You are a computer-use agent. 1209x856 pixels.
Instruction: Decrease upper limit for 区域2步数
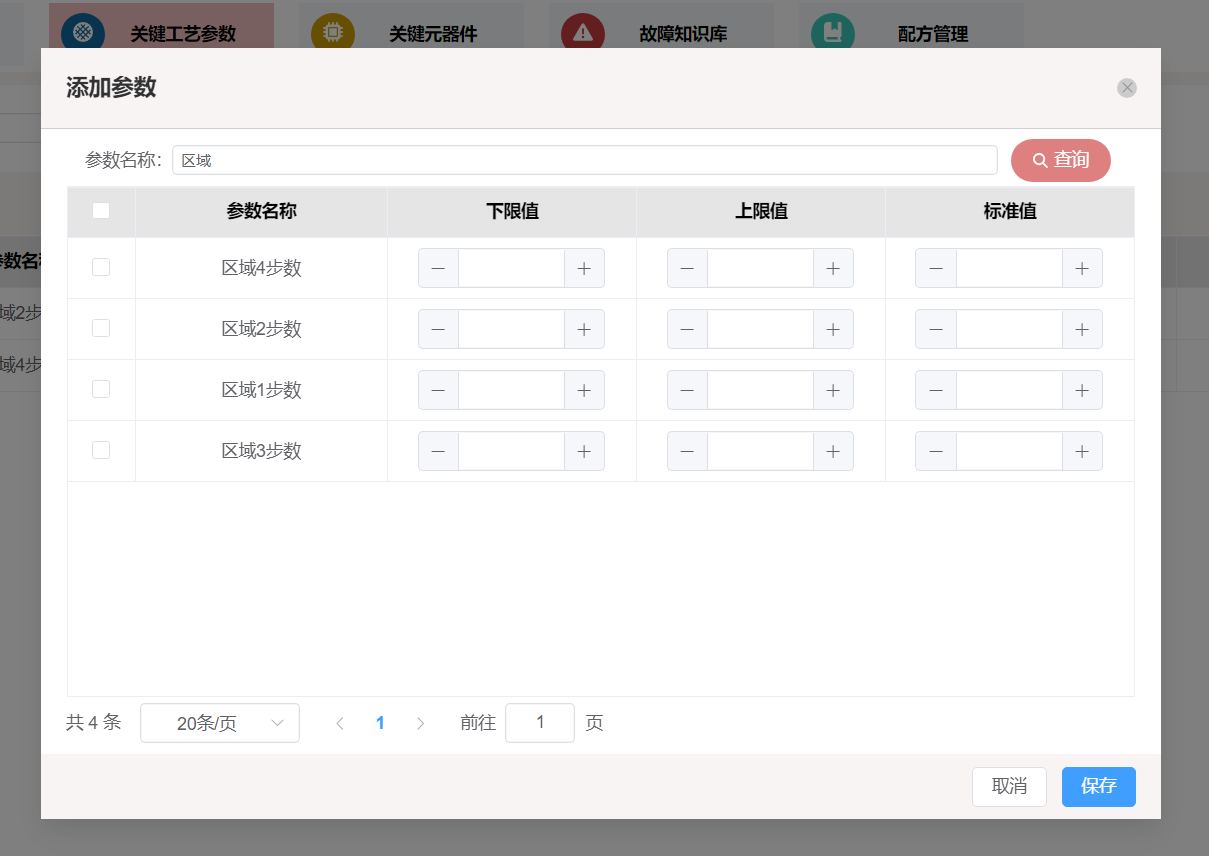(687, 329)
